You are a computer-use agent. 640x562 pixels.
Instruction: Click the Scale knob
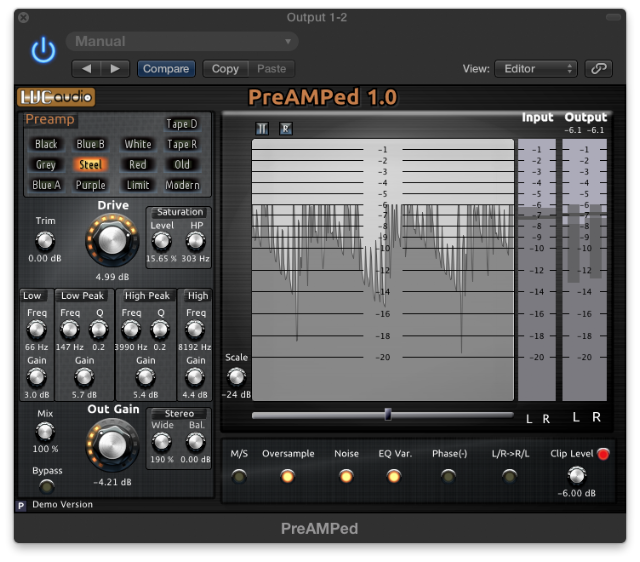point(236,377)
